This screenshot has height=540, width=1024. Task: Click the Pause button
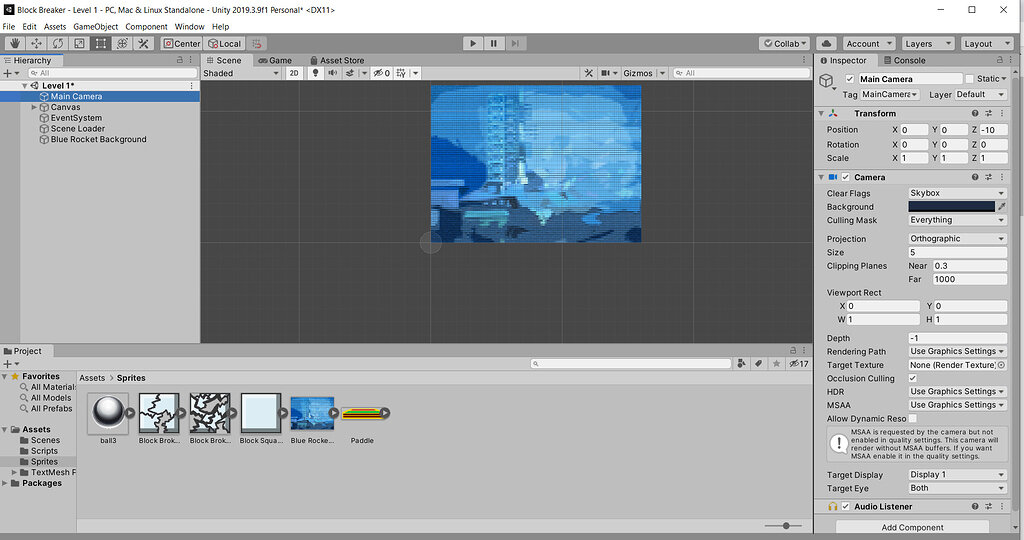coord(494,43)
